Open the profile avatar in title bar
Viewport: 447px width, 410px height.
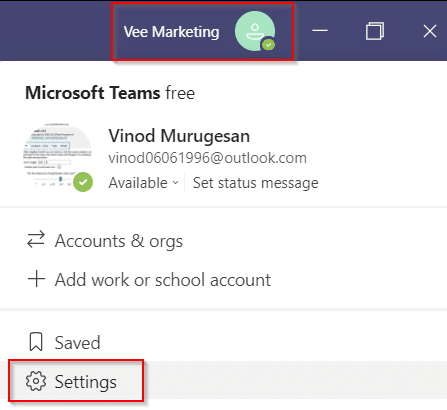(x=255, y=31)
